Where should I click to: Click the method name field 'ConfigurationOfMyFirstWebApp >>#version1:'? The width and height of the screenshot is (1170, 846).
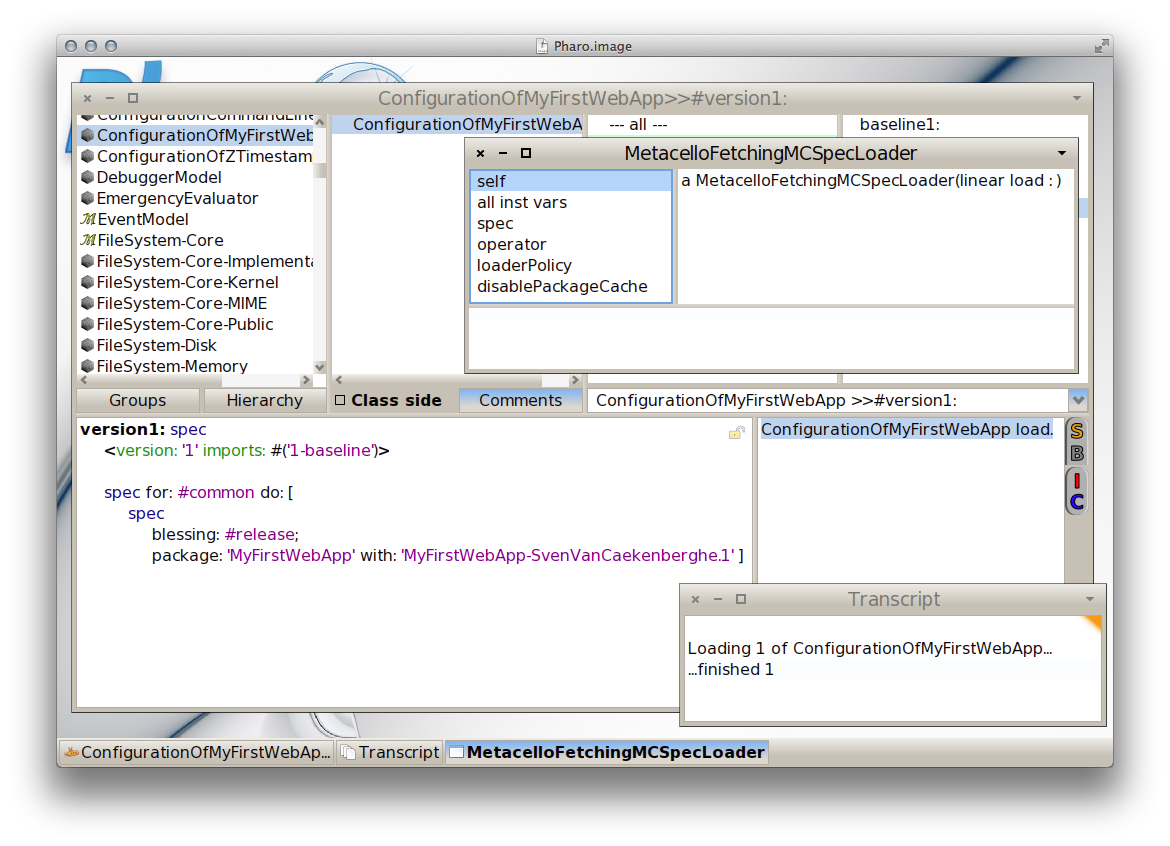[x=828, y=401]
